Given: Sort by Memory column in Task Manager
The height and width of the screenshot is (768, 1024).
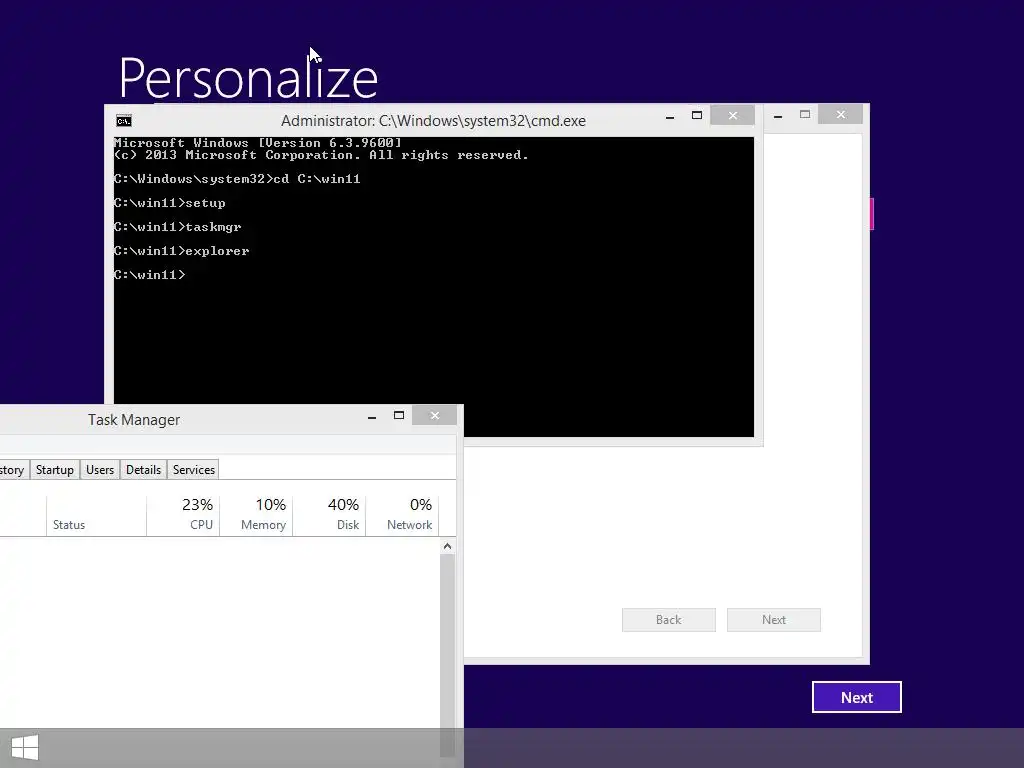Looking at the screenshot, I should (x=256, y=515).
